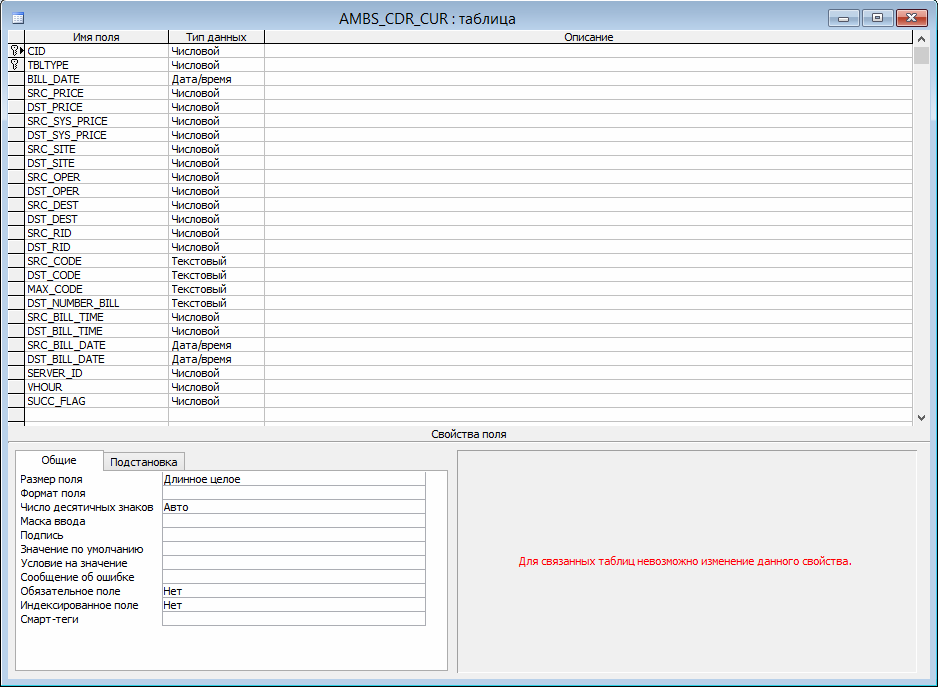The image size is (938, 687).
Task: Click the row selector for VHOUR
Action: (x=16, y=387)
